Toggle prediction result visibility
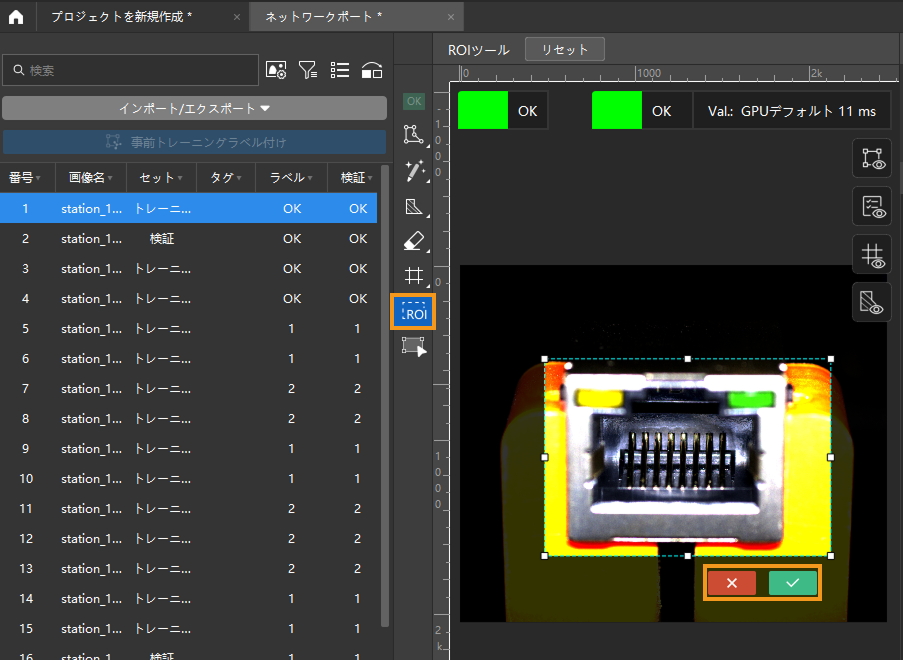 [x=871, y=207]
